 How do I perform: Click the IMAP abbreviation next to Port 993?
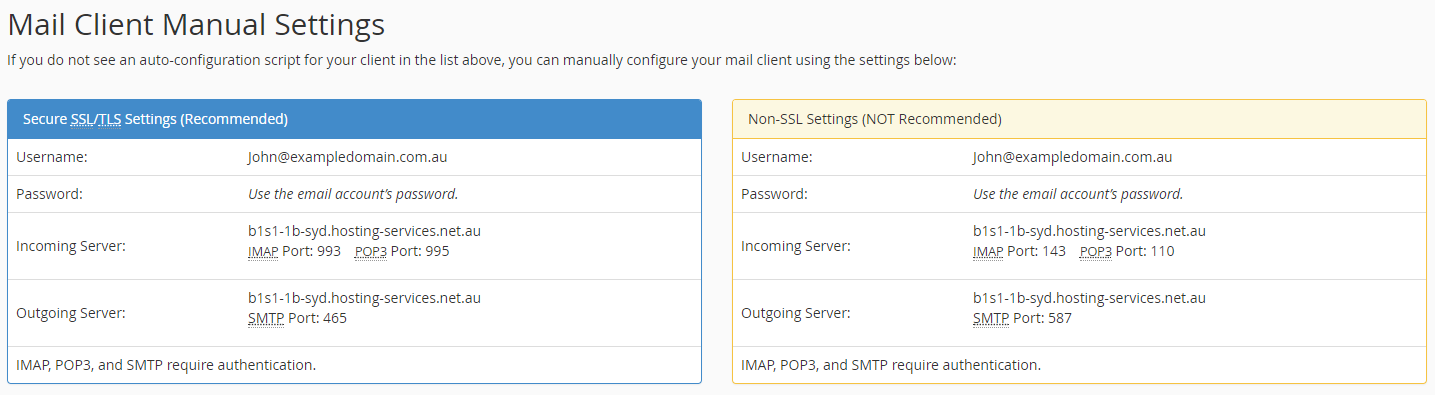pos(263,252)
